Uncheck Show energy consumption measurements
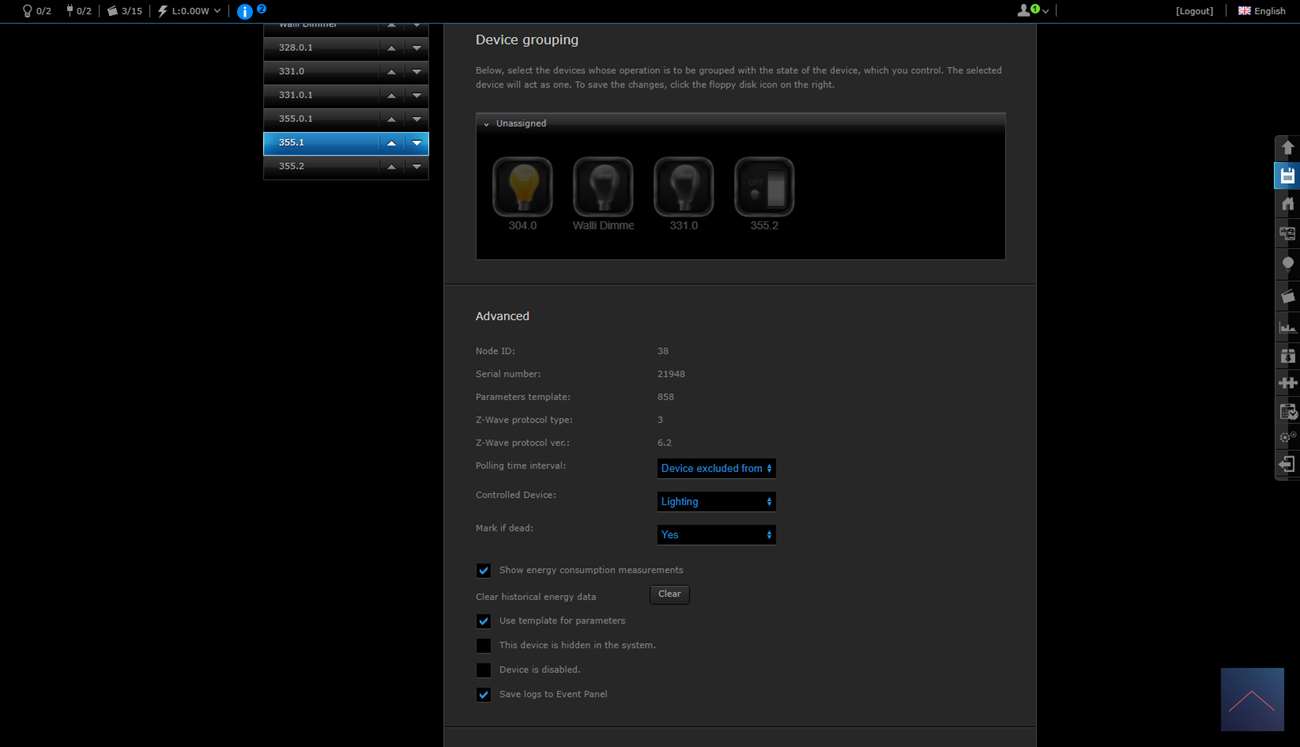 (x=484, y=570)
